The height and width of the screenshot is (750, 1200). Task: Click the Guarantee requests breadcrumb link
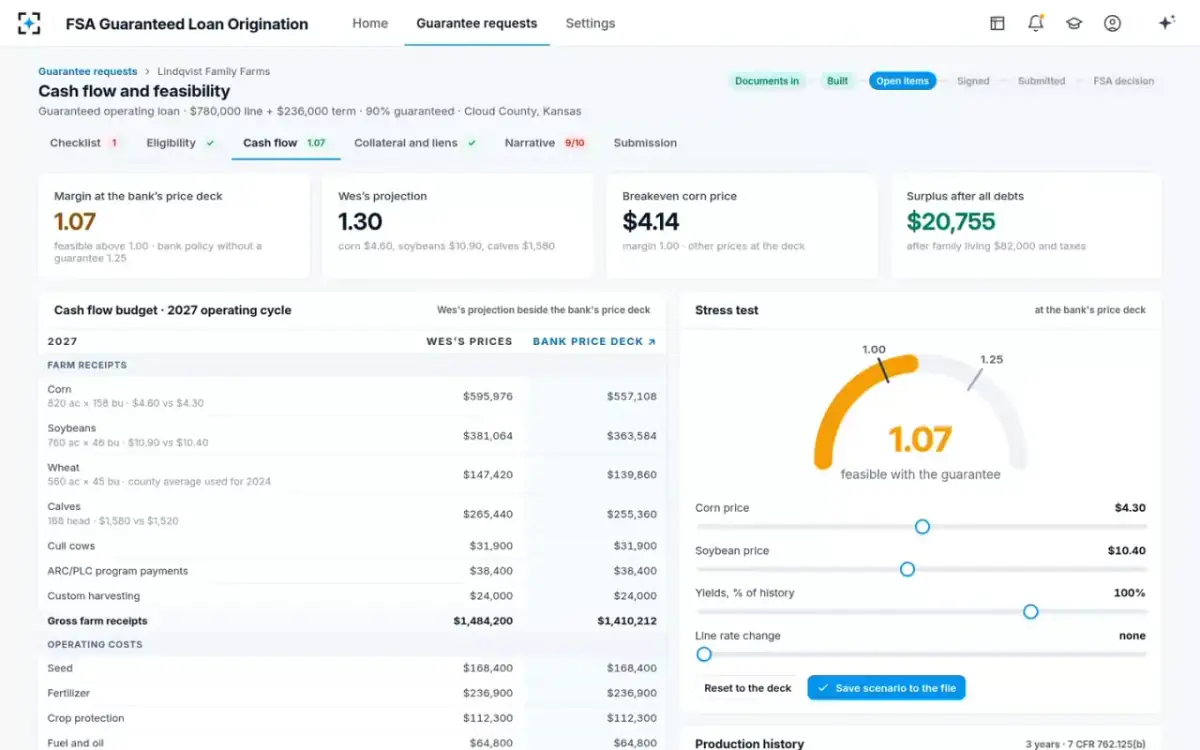pyautogui.click(x=88, y=72)
